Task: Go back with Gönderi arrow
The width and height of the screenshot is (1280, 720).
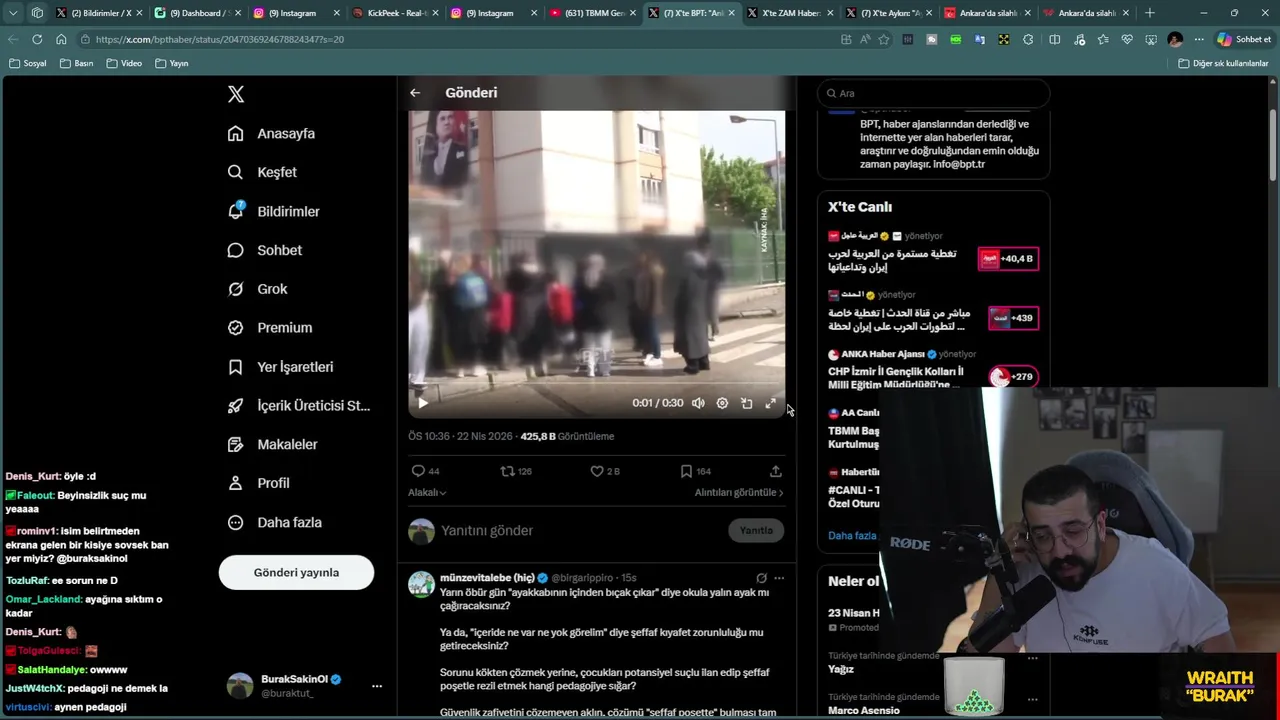Action: [x=415, y=93]
